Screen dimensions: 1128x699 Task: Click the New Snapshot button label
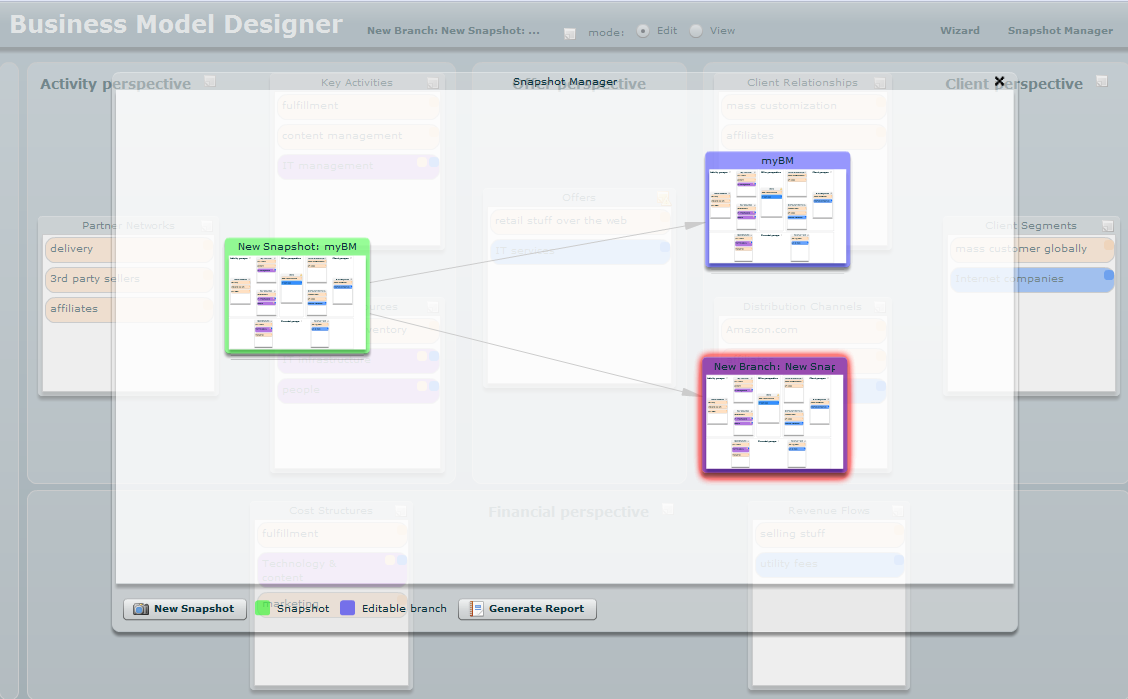point(193,608)
